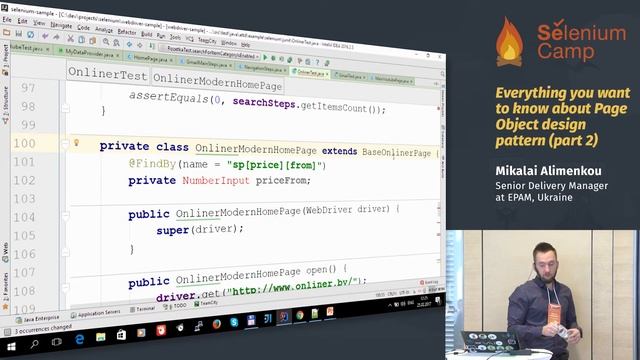Open the TeamCity tool window at bottom

[x=206, y=303]
